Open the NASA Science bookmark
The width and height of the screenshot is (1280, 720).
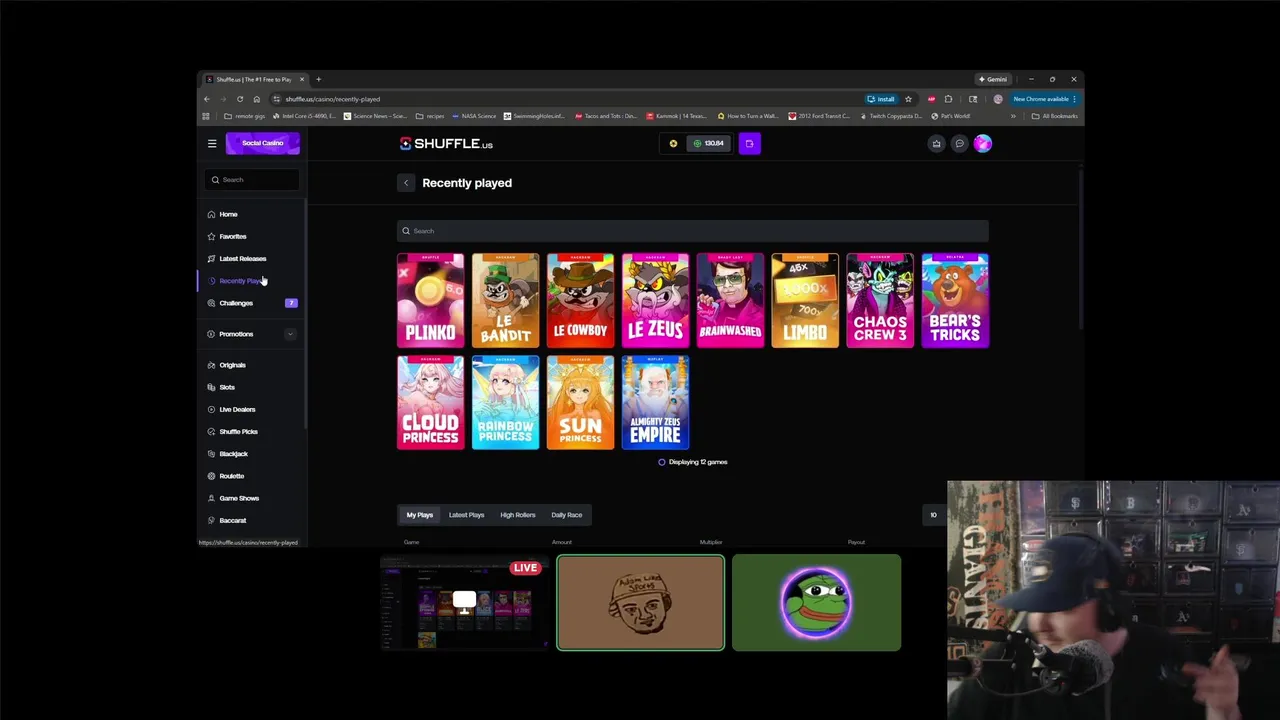(x=474, y=116)
